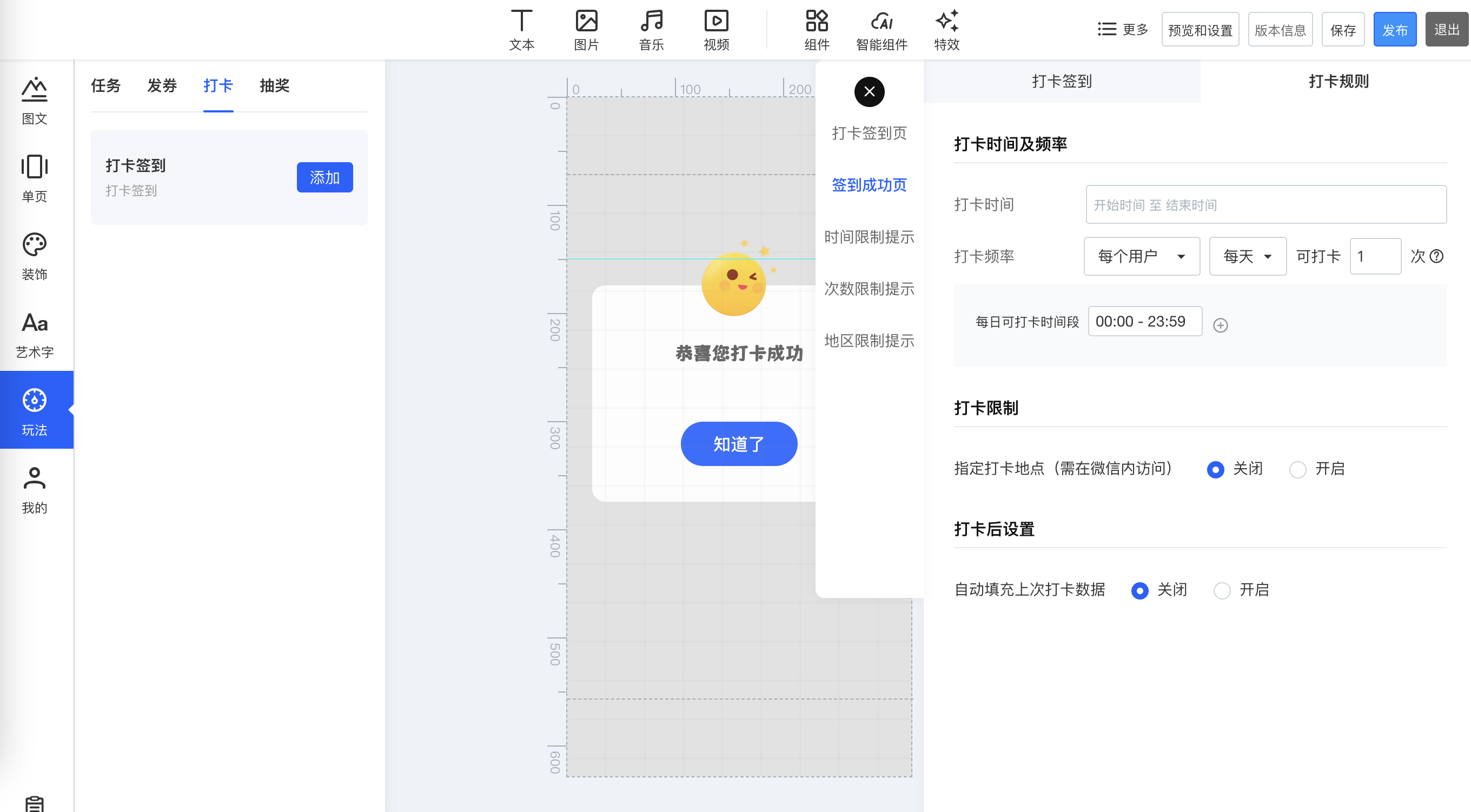1471x812 pixels.
Task: Open the 智能组件 AI components tool
Action: (882, 30)
